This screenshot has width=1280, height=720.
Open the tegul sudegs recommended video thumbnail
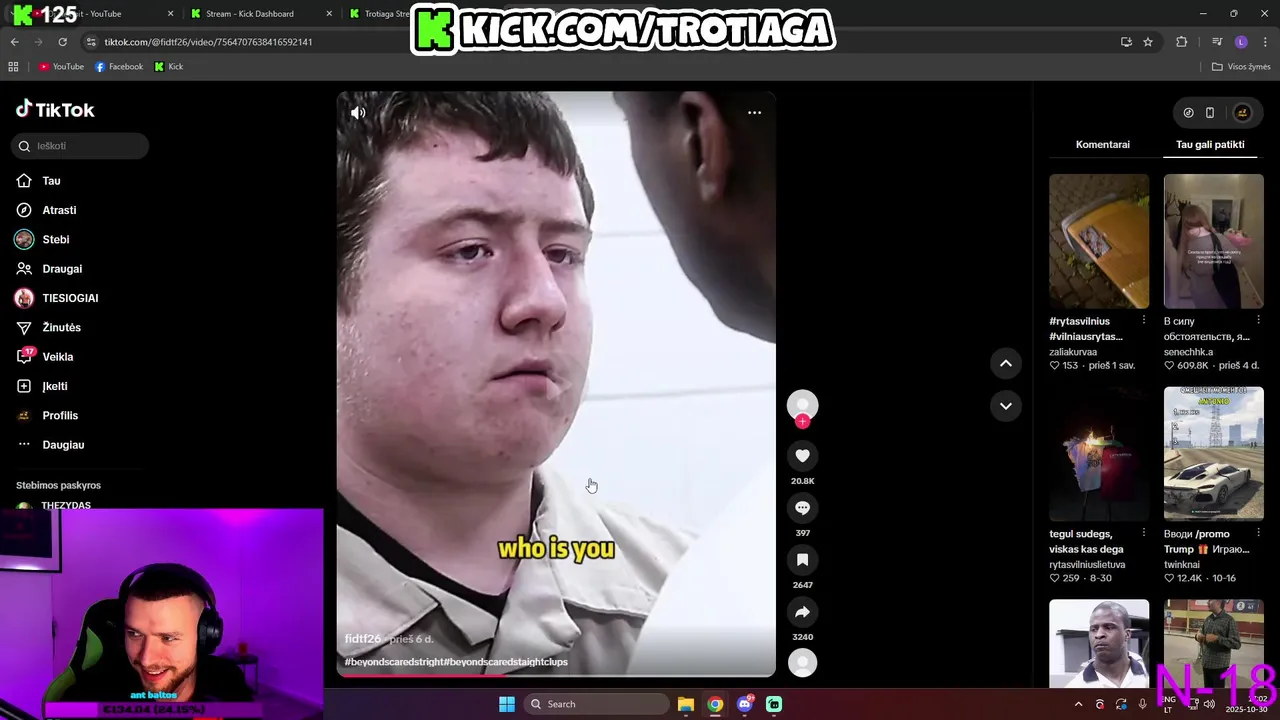[x=1099, y=454]
